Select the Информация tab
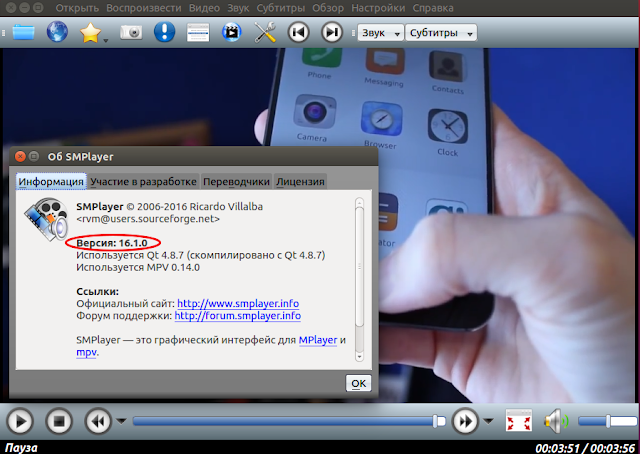Screen dimensions: 640x454 (51, 182)
